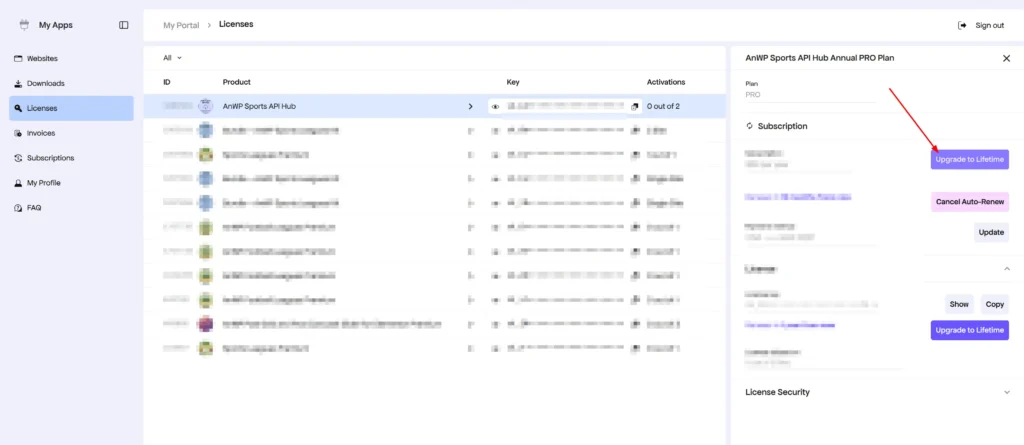The image size is (1024, 445).
Task: Collapse the License section chevron
Action: (x=1006, y=269)
